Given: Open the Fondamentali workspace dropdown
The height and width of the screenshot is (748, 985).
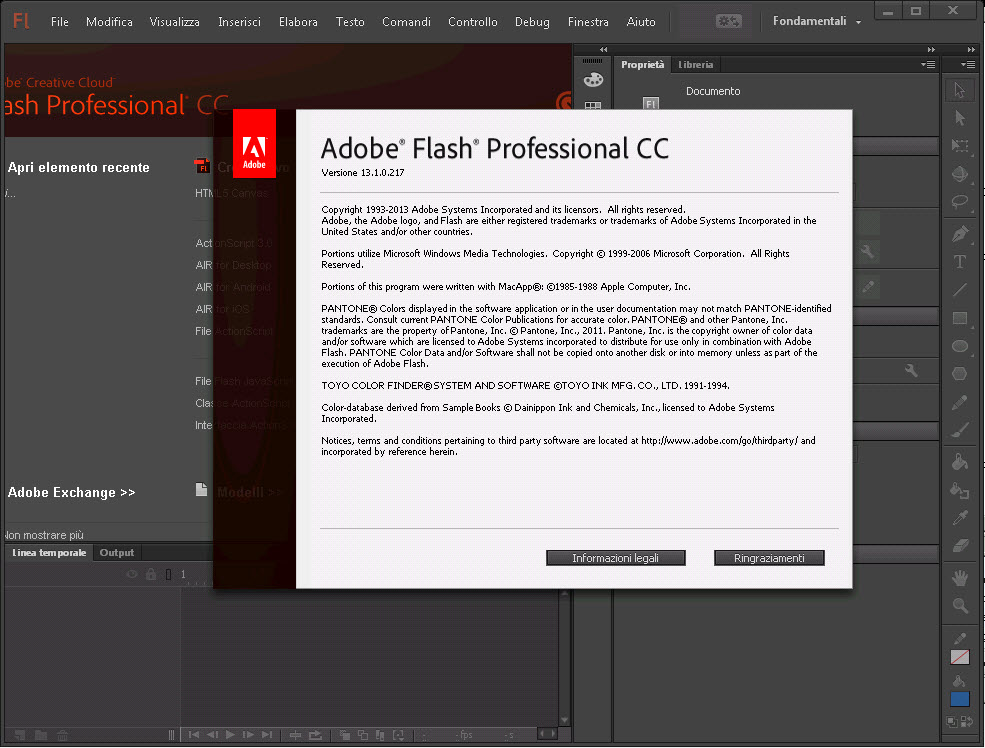Looking at the screenshot, I should click(816, 21).
